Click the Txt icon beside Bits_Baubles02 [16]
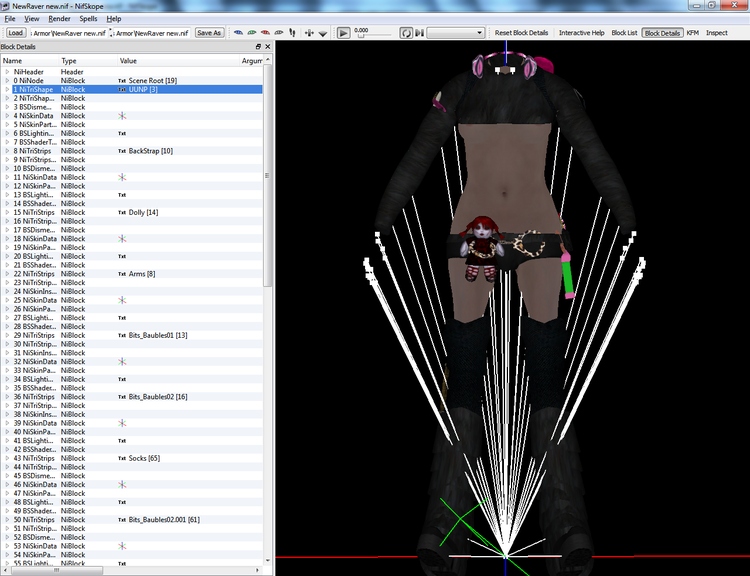Viewport: 750px width, 576px height. pos(122,397)
